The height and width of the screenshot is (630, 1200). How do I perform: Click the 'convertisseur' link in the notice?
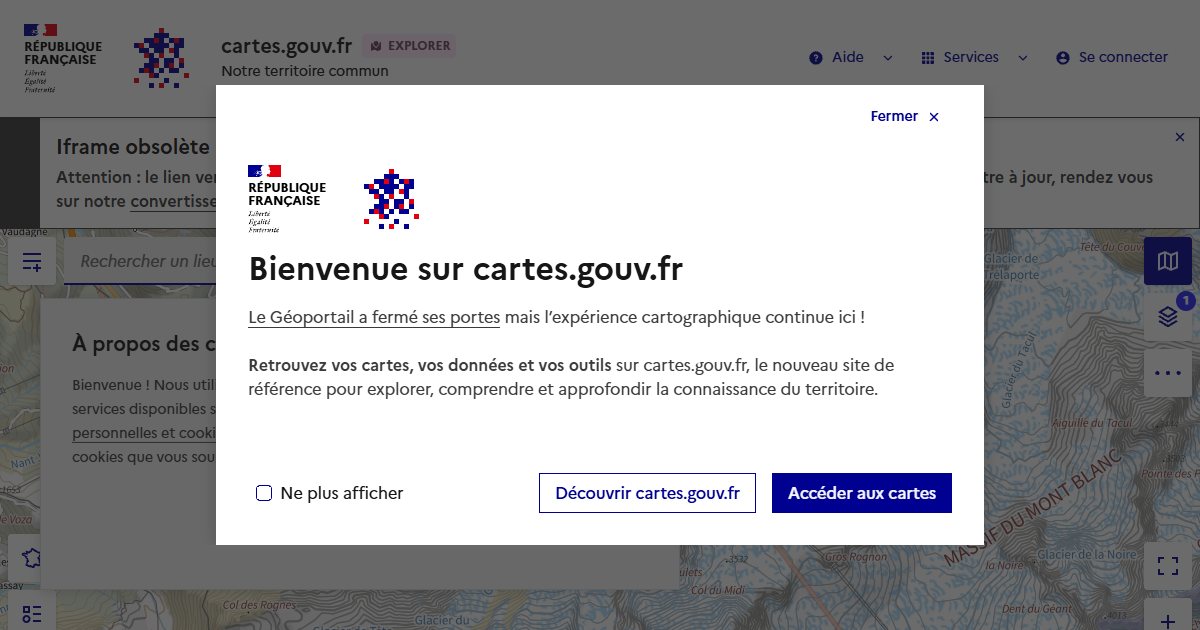click(x=173, y=201)
